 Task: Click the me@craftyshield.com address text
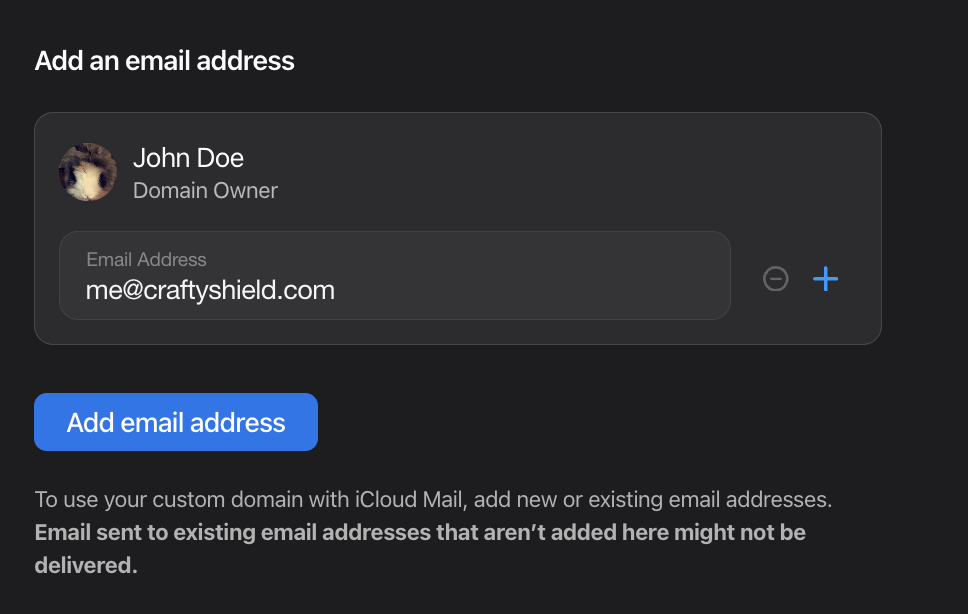pyautogui.click(x=210, y=291)
